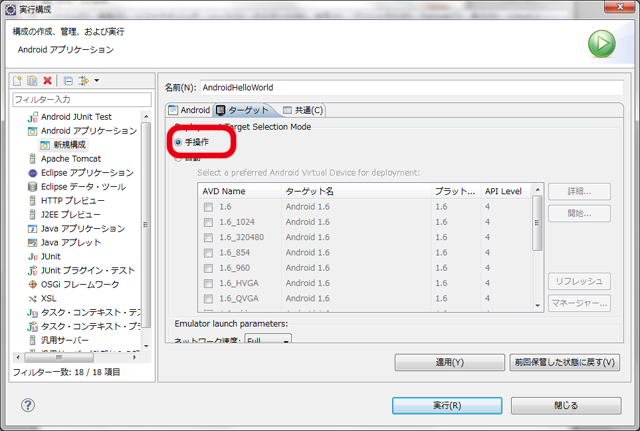Open the ネットワーク速度 Full dropdown
This screenshot has width=640, height=431.
point(268,339)
